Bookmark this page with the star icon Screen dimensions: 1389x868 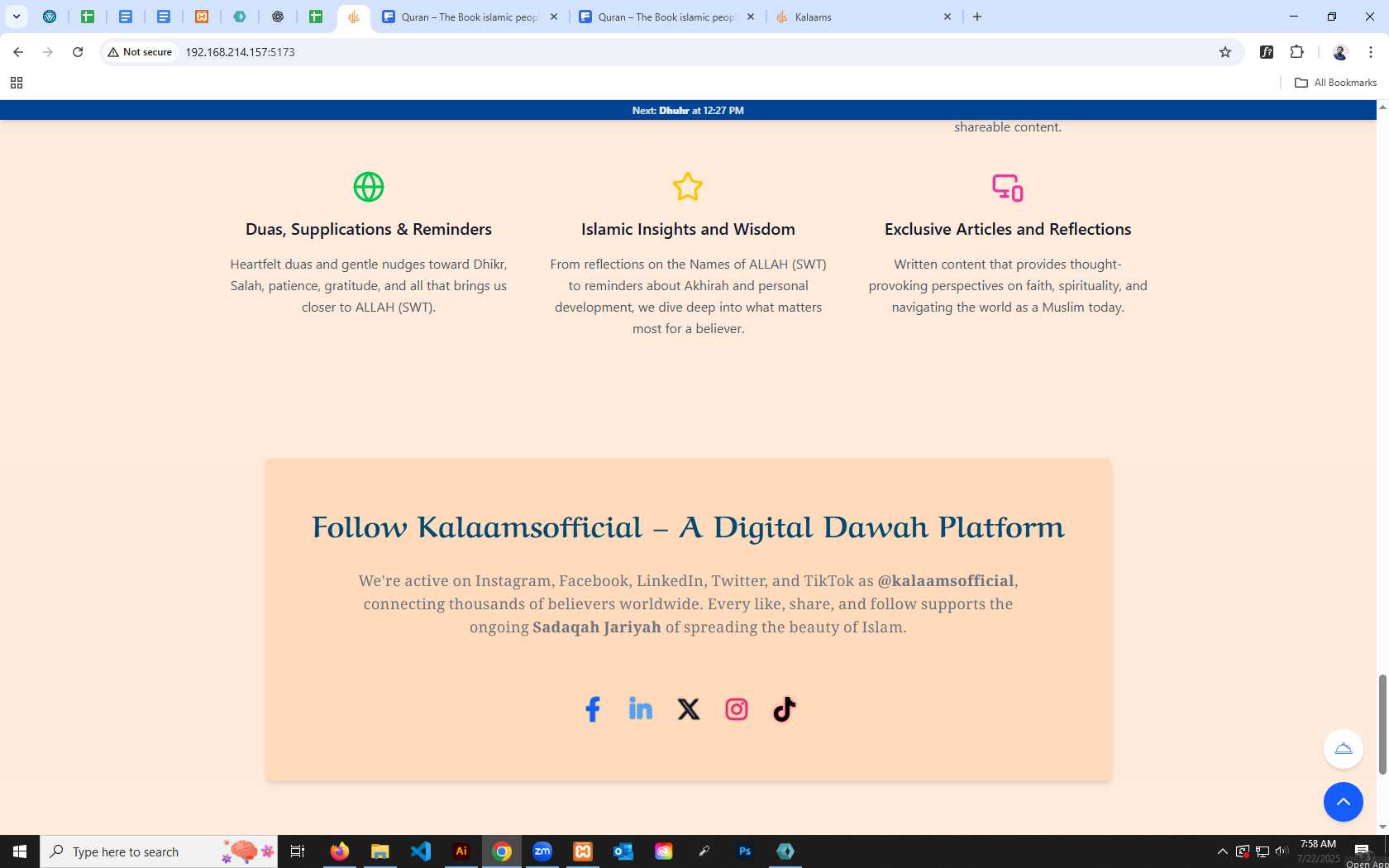tap(1225, 52)
